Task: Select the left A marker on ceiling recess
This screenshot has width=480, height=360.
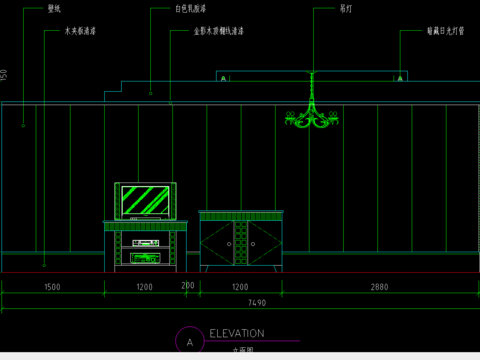Action: pyautogui.click(x=223, y=79)
